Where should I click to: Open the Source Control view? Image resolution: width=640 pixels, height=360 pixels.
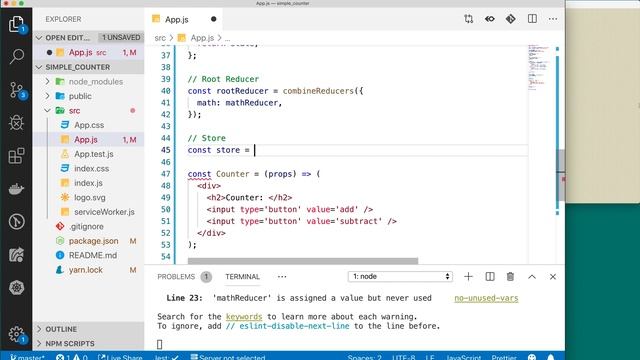(x=16, y=90)
